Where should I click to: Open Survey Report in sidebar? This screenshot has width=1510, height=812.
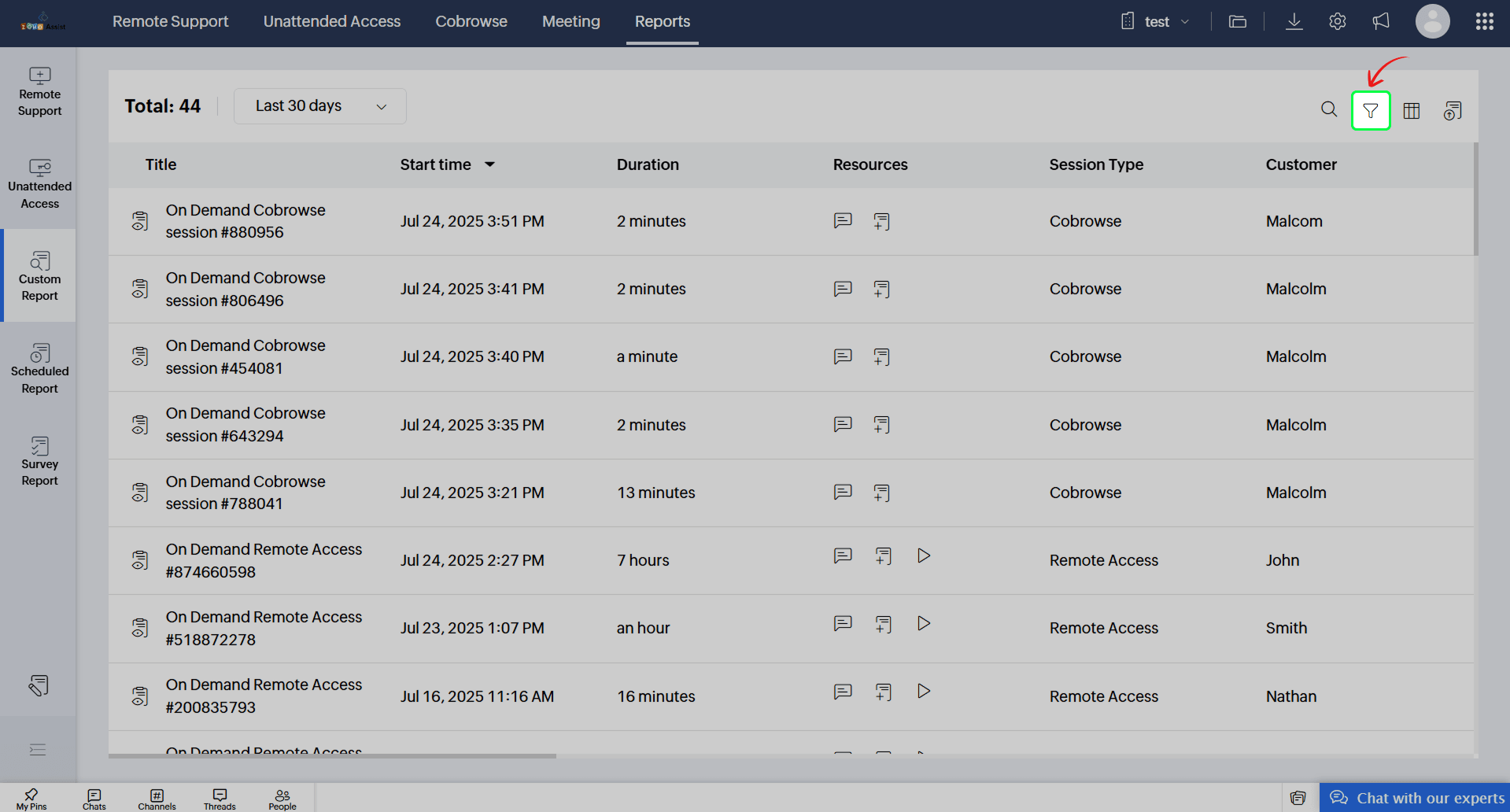tap(39, 461)
